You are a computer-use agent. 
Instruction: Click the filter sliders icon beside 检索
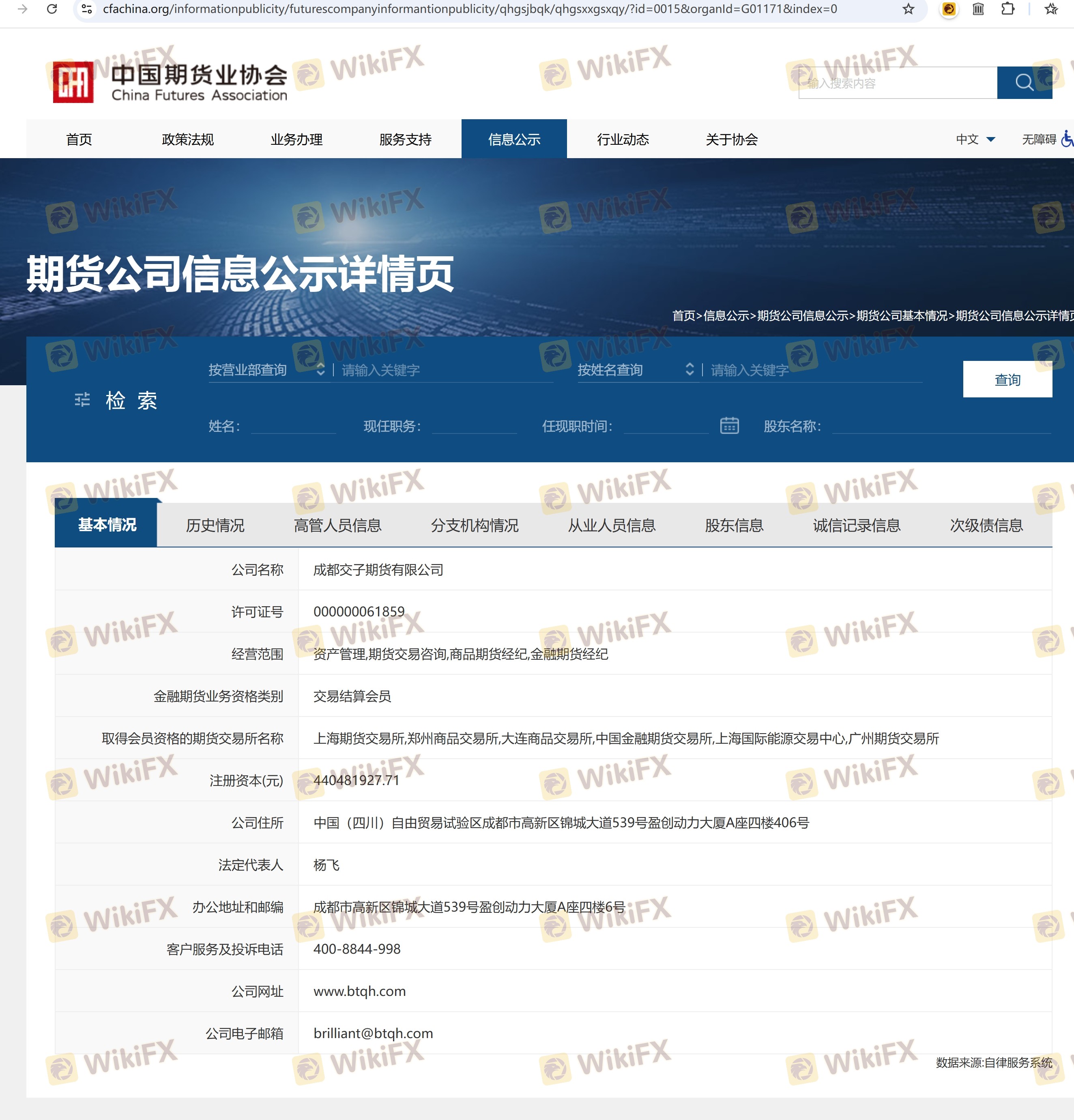coord(82,400)
